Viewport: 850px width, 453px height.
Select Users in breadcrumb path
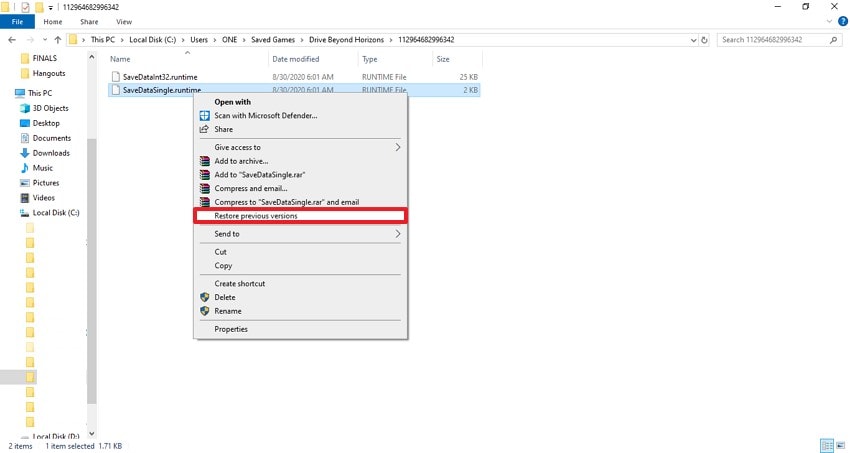[x=199, y=40]
